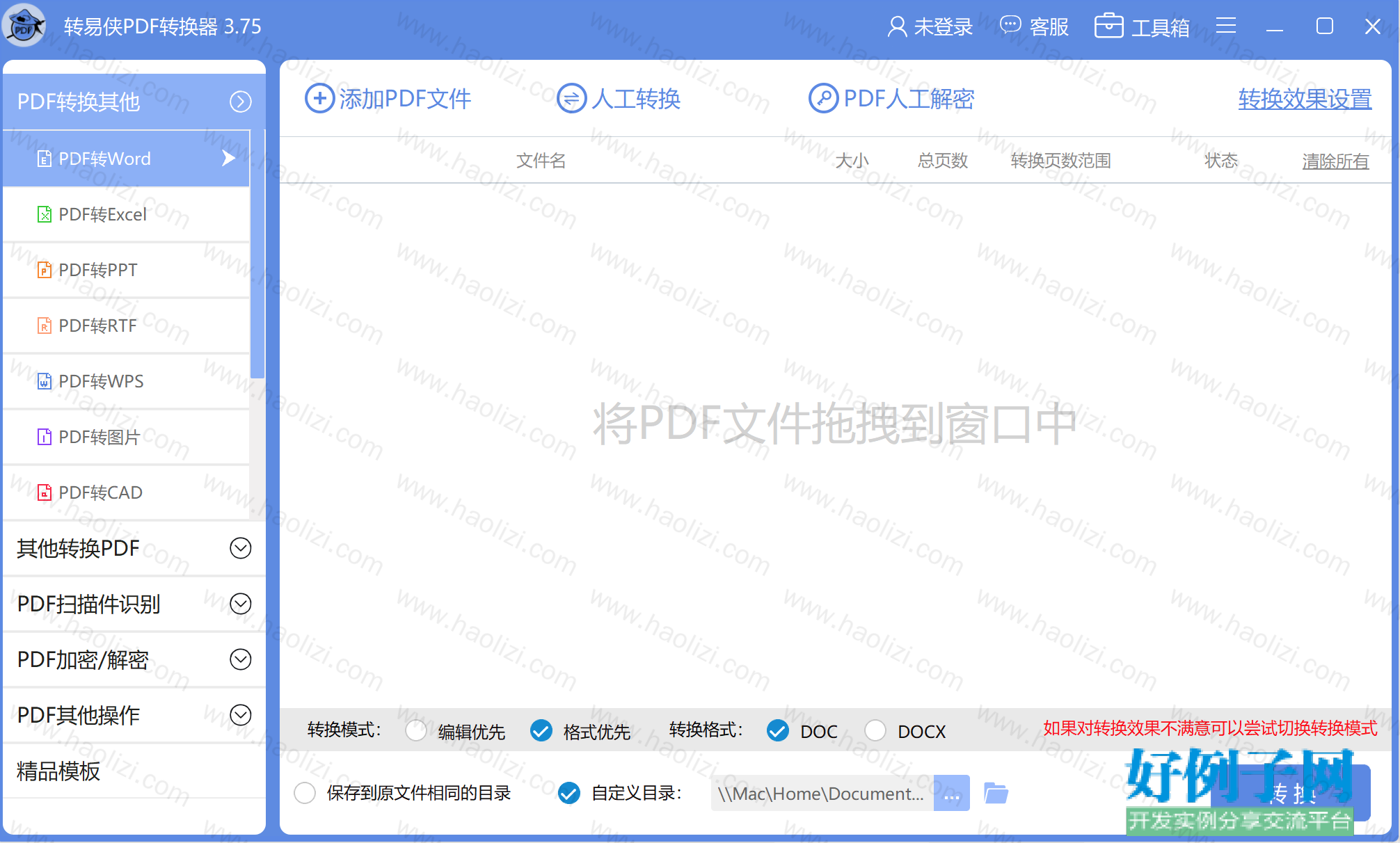Select the 编辑优先 conversion mode

(x=416, y=730)
